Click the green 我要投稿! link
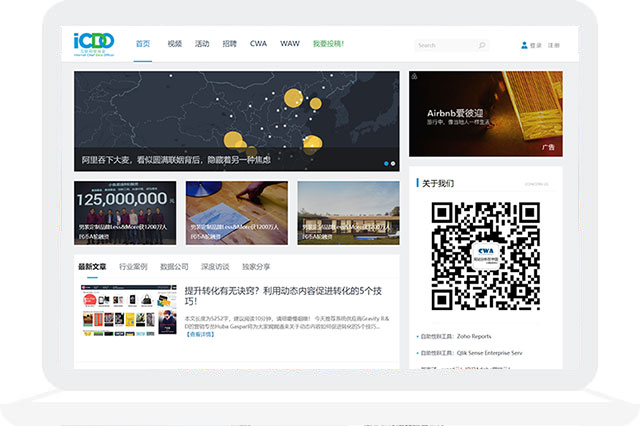 click(x=329, y=44)
